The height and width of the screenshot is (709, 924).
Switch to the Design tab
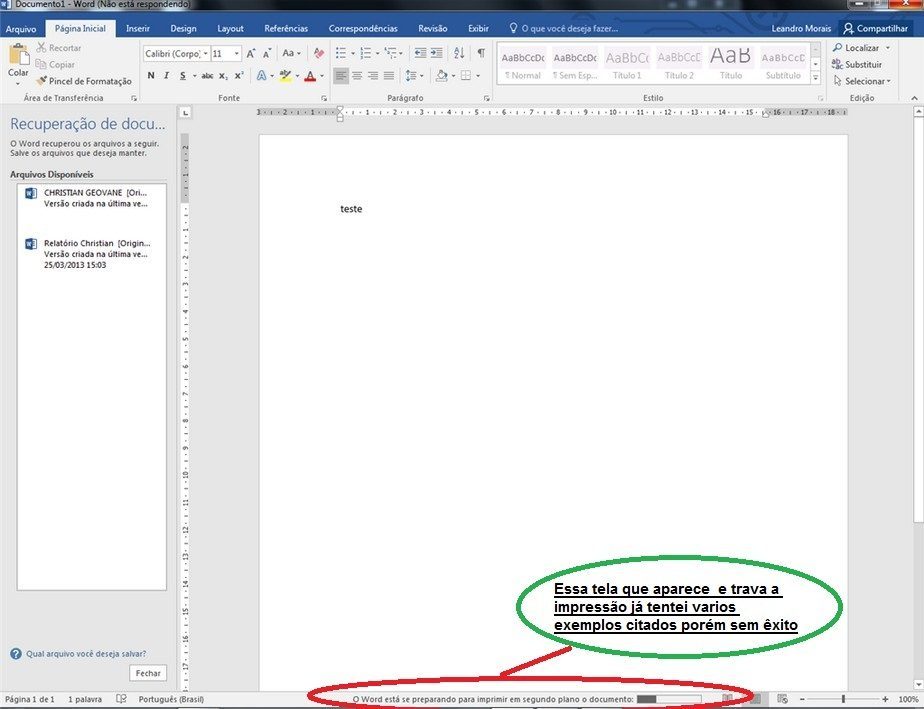pyautogui.click(x=183, y=28)
